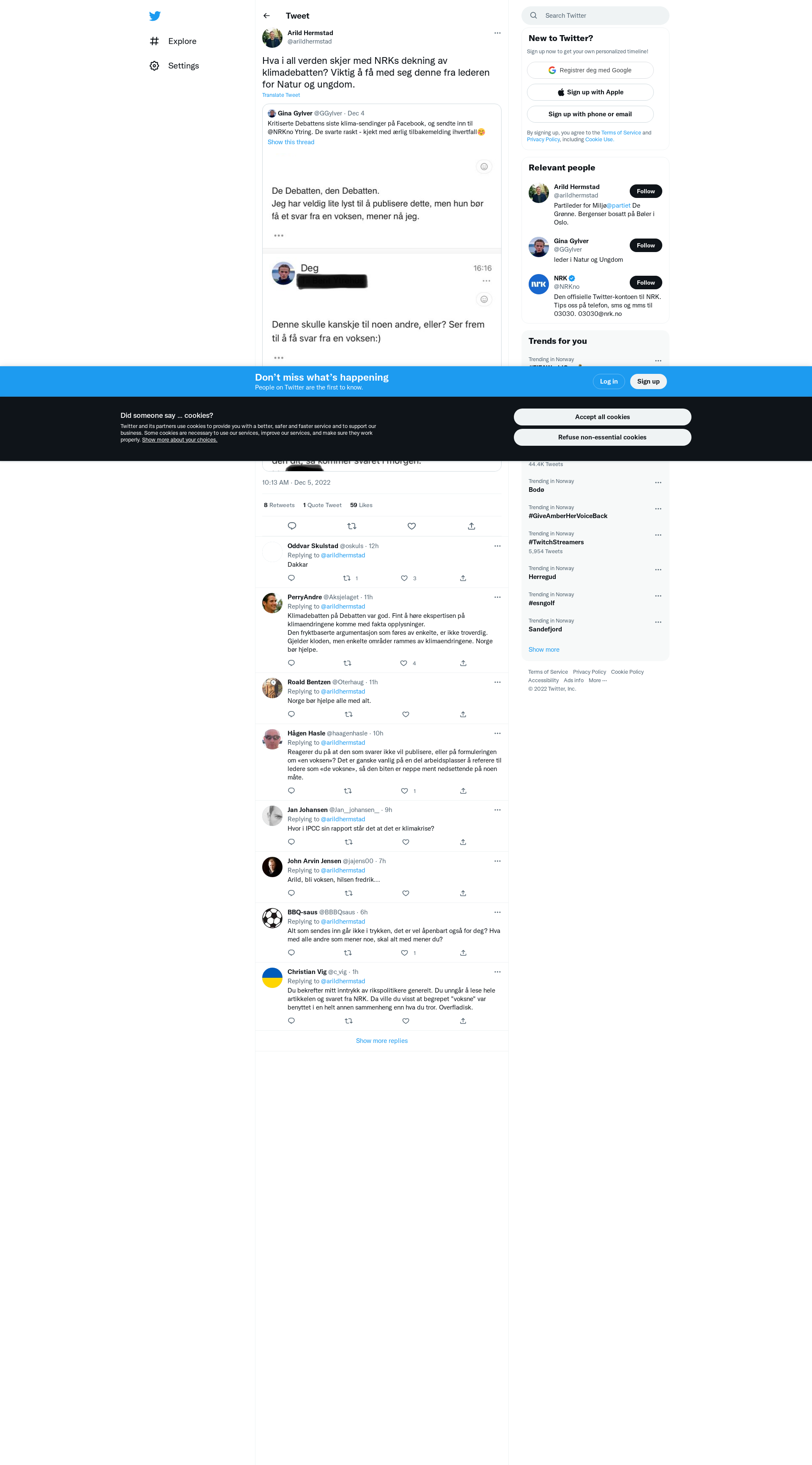Share Roald Bentzen's reply

(463, 714)
